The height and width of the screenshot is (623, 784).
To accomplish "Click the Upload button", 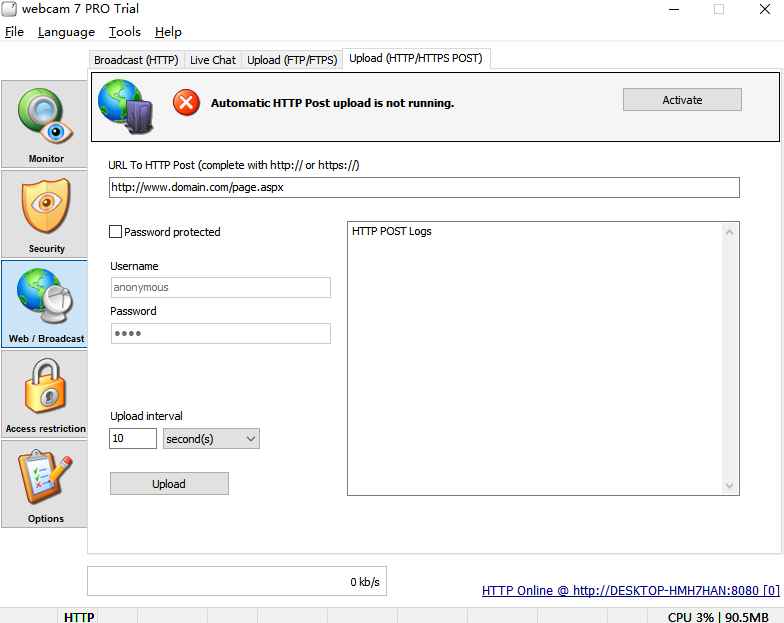I will tap(169, 484).
